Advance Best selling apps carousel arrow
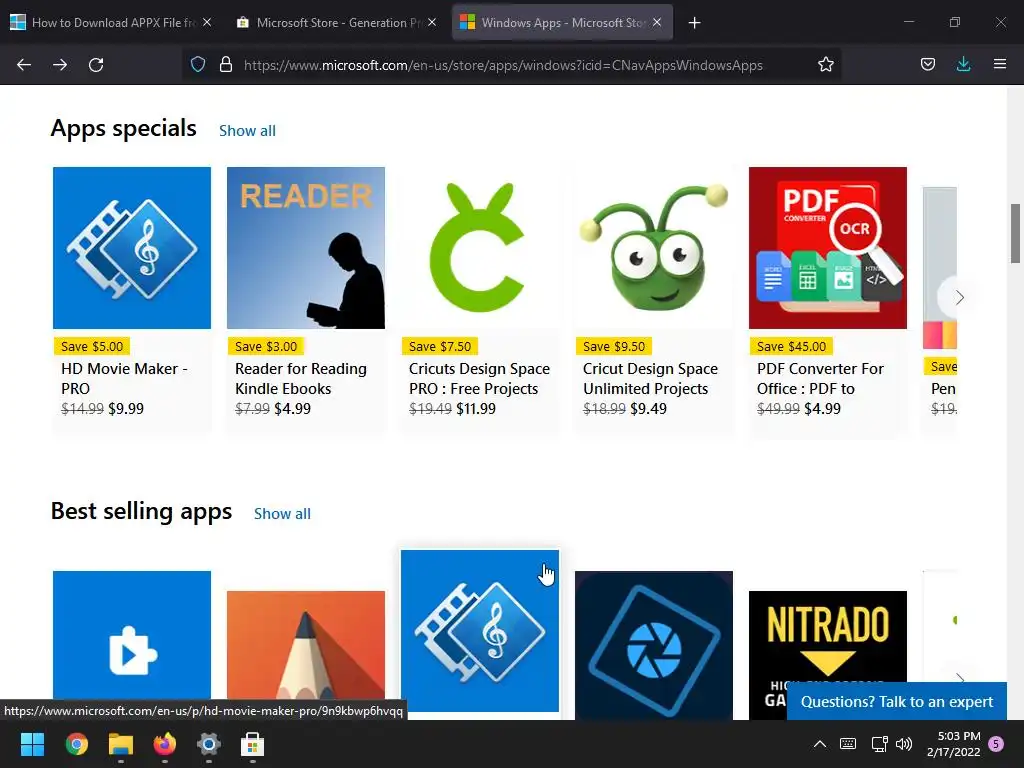Screen dimensions: 1024x768 click(959, 679)
